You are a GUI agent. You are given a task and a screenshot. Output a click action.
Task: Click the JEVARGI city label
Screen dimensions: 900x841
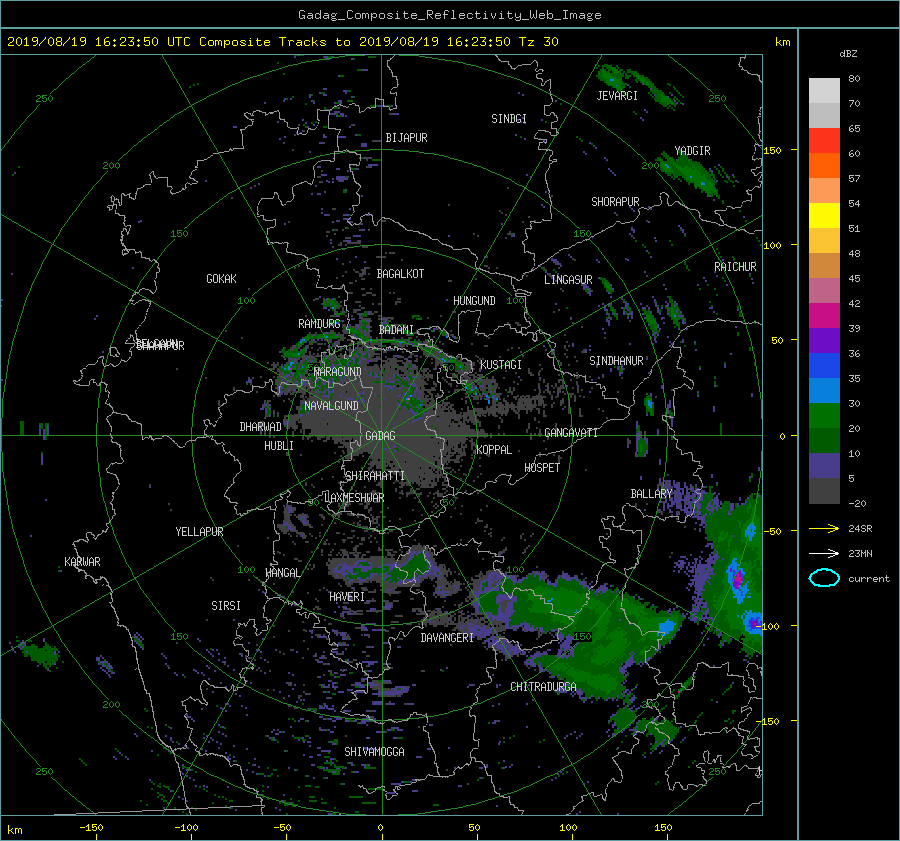617,96
